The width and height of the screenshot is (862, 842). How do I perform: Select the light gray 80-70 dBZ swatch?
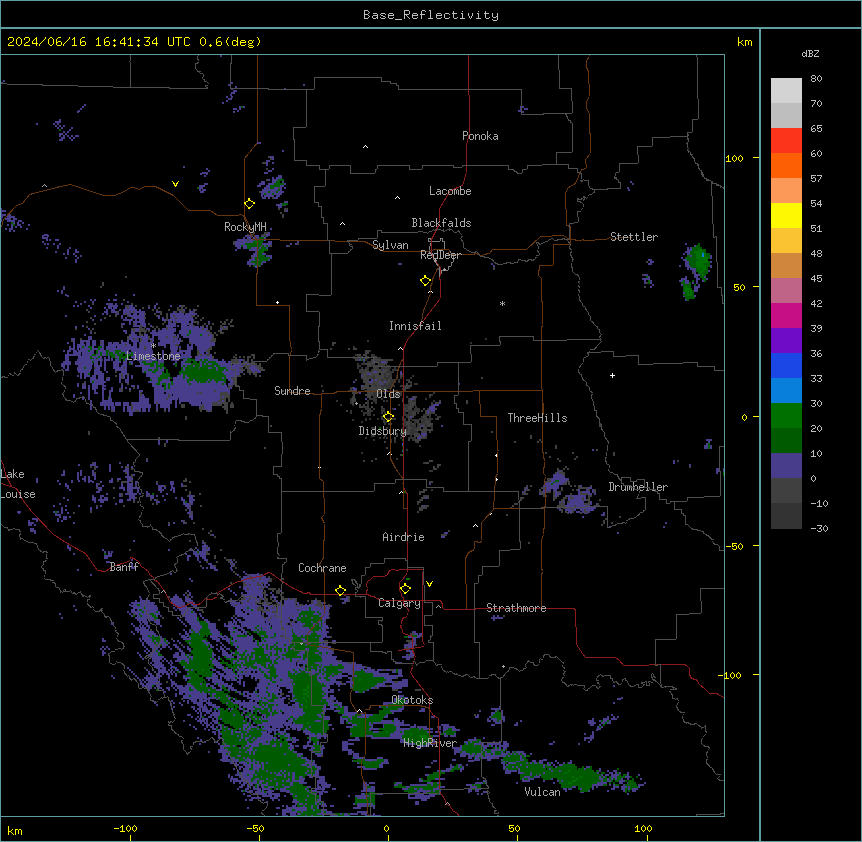[786, 90]
